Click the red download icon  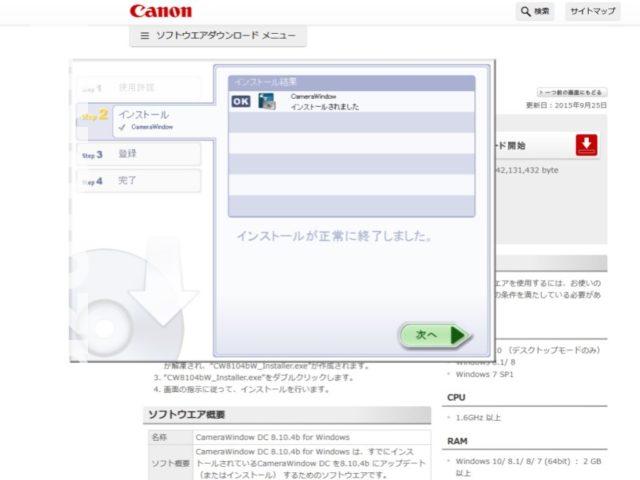pos(587,146)
